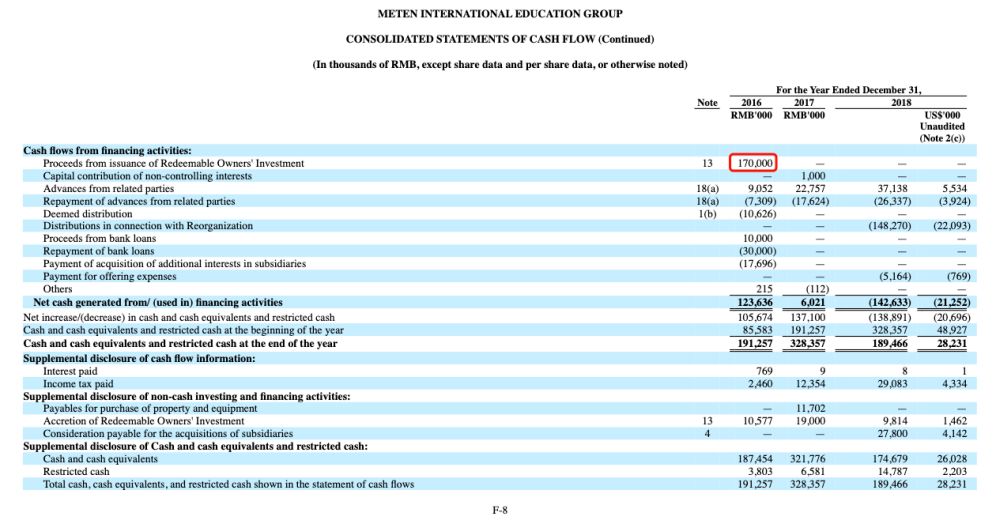Click the 170,000 value in the 2016 column
Viewport: 996px width, 524px height.
[753, 163]
